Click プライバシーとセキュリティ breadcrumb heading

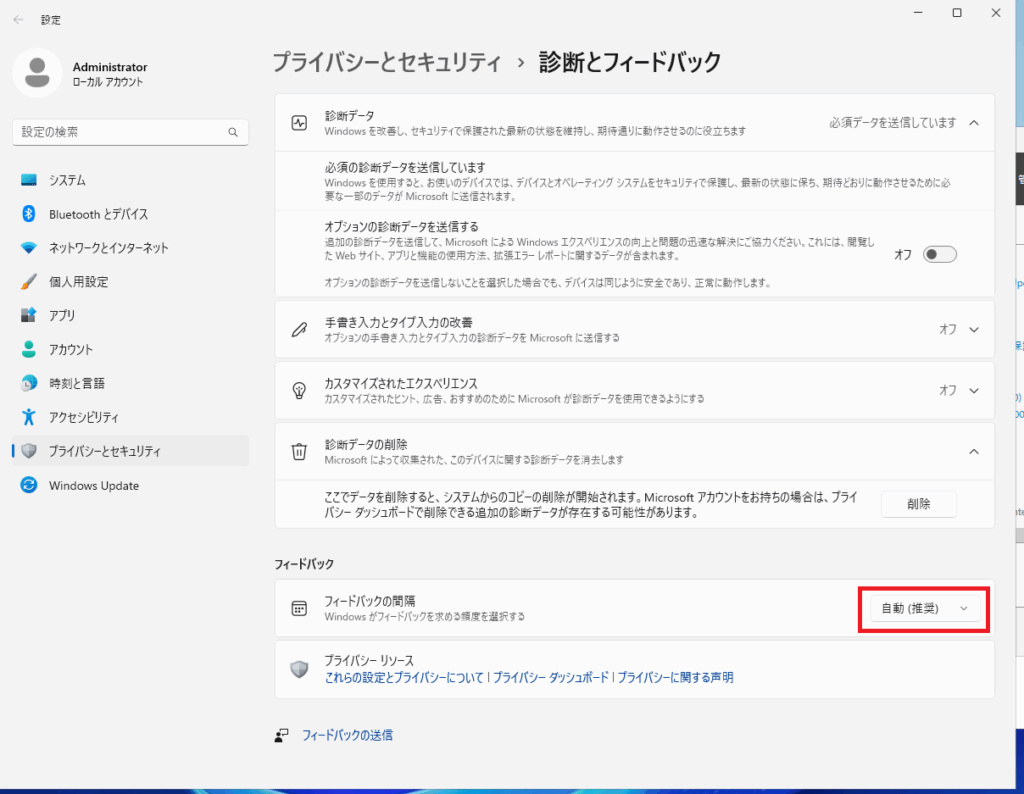coord(387,62)
